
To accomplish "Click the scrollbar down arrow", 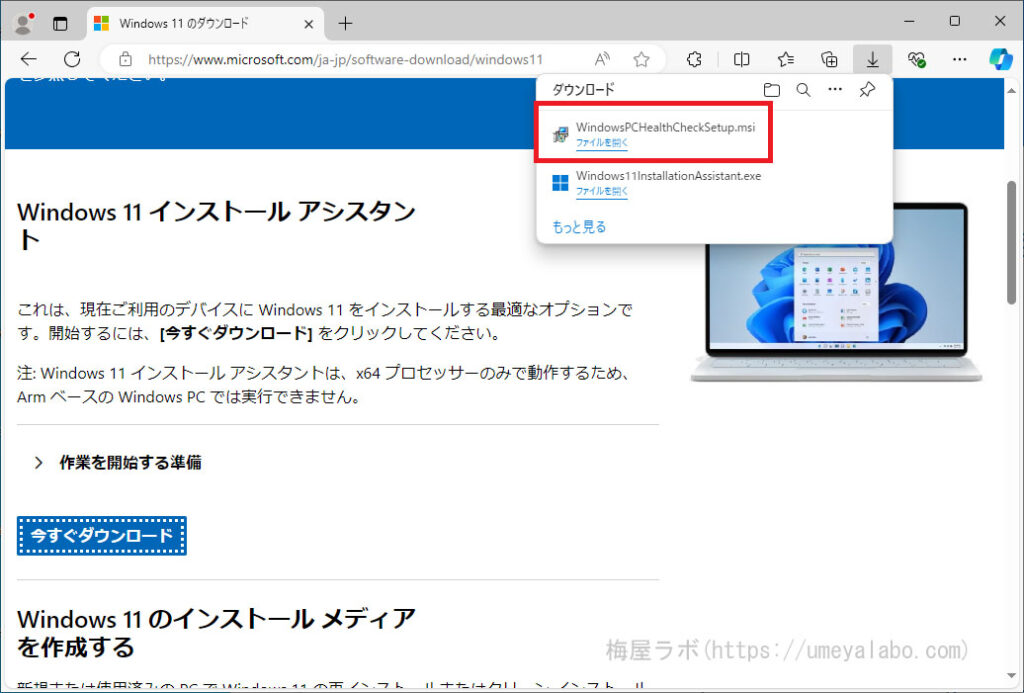I will 1011,675.
